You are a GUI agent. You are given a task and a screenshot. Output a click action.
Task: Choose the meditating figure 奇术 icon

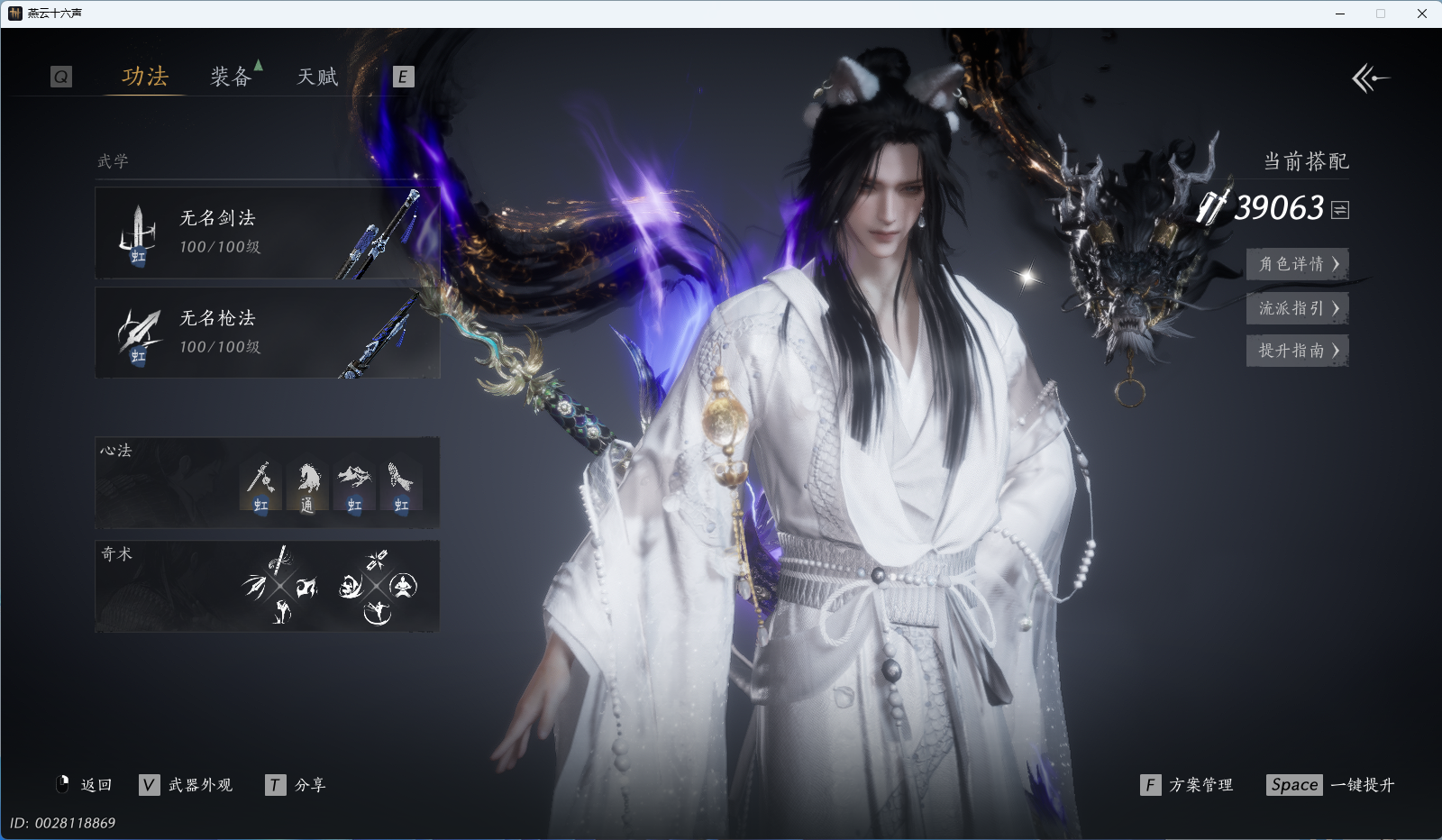[404, 587]
